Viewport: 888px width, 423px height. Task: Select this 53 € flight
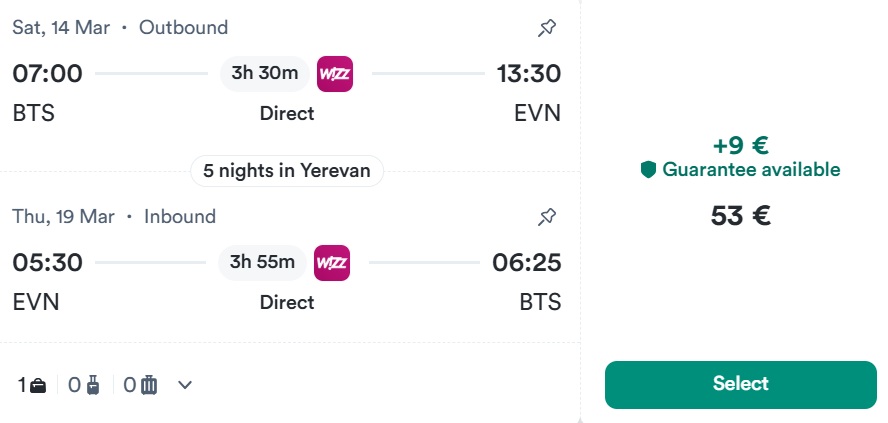coord(740,384)
